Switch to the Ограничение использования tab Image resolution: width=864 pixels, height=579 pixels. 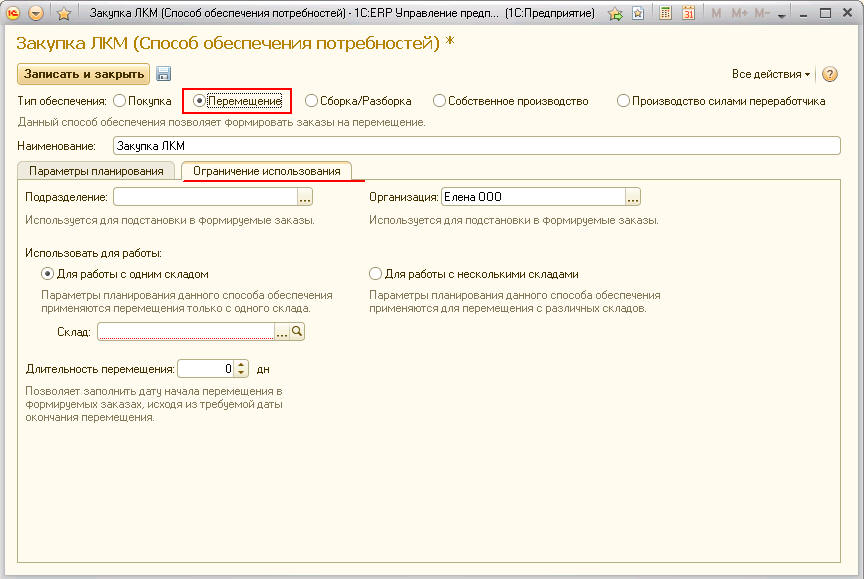[x=267, y=171]
